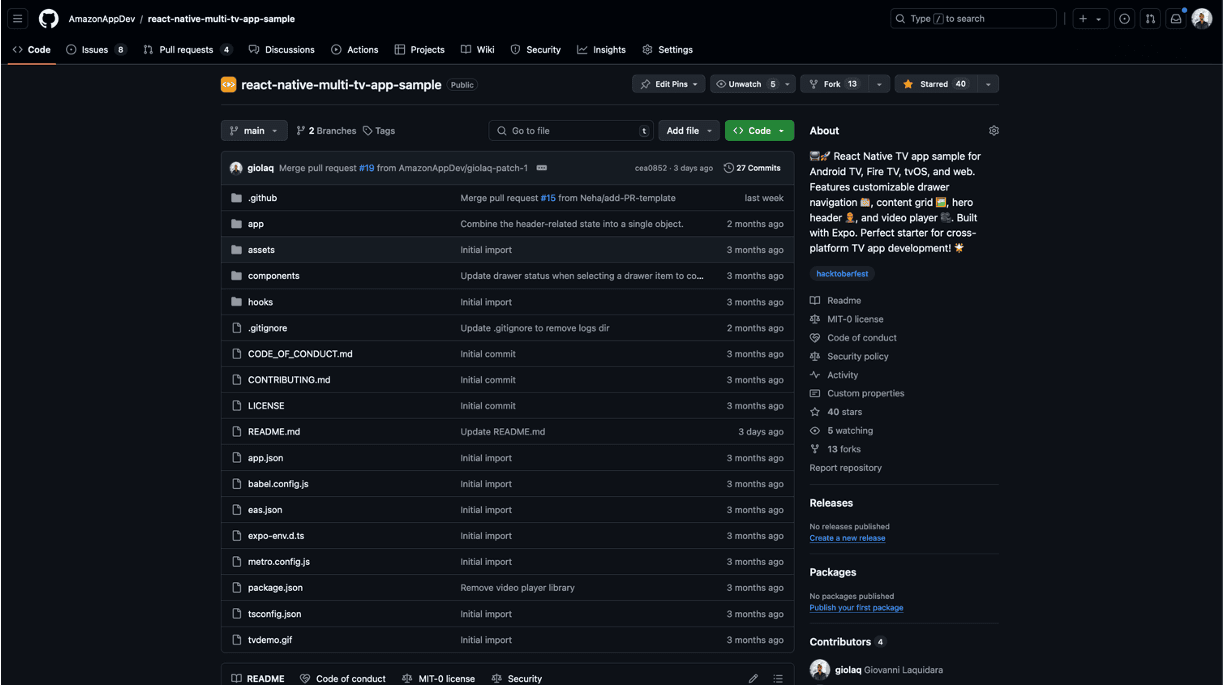Open Security policy in About sidebar
This screenshot has width=1224, height=686.
click(858, 356)
